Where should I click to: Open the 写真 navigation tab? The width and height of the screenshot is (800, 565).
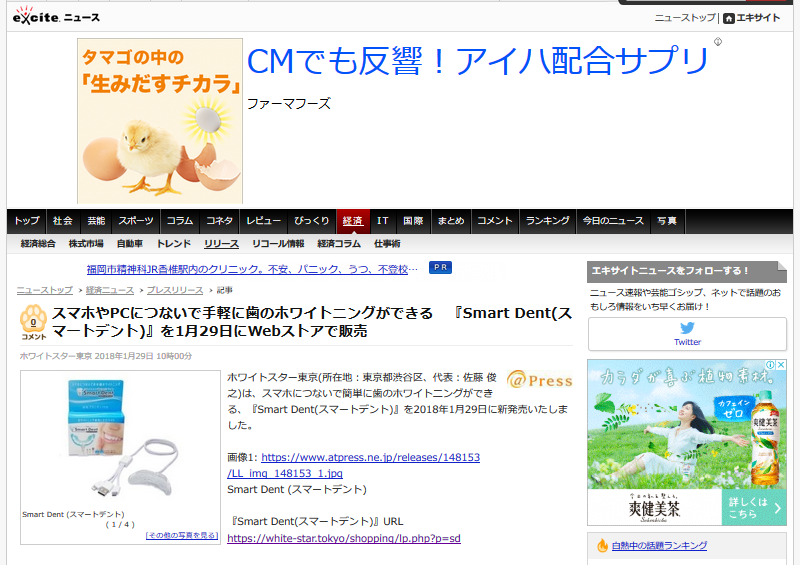(x=667, y=221)
